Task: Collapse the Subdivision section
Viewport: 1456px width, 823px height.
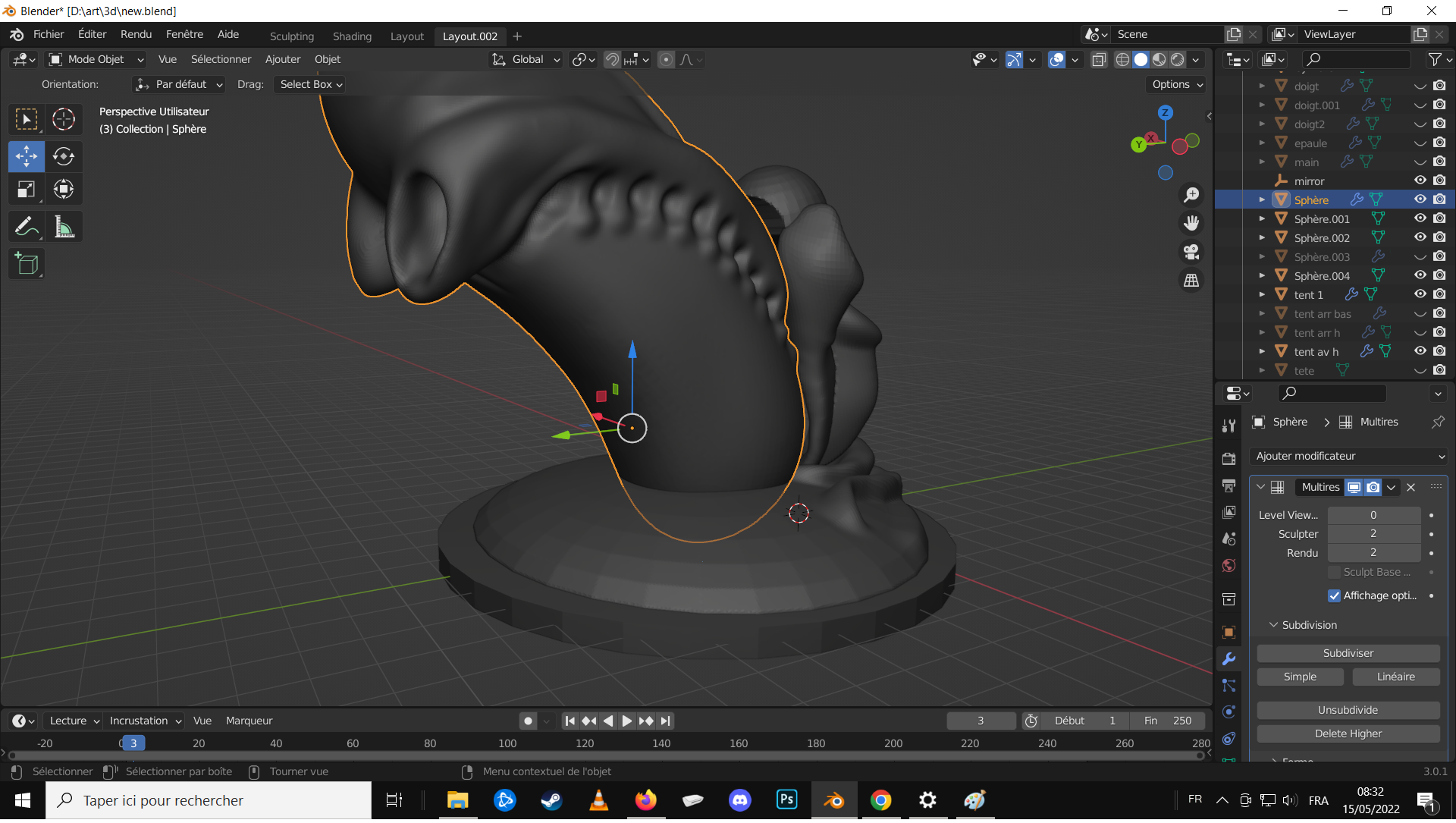Action: 1274,626
